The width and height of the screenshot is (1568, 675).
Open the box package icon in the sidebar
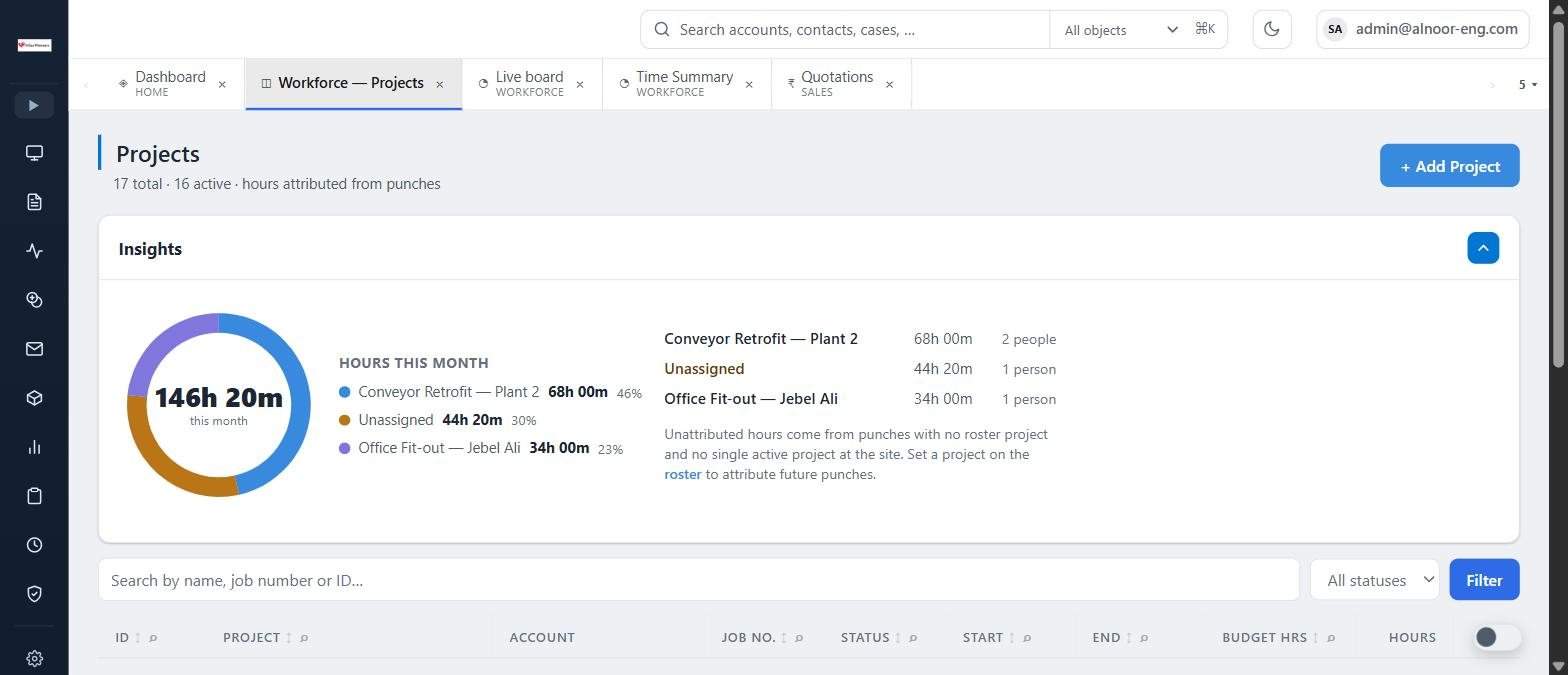(34, 398)
